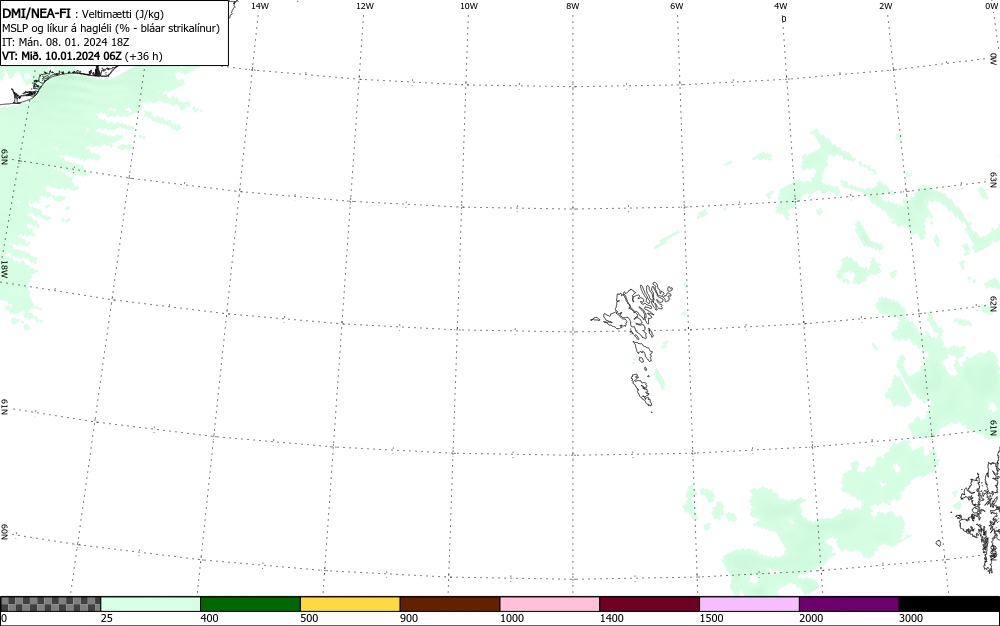Pick the dark maroon 1400–1500 legend swatch
This screenshot has width=1000, height=626.
tap(649, 604)
